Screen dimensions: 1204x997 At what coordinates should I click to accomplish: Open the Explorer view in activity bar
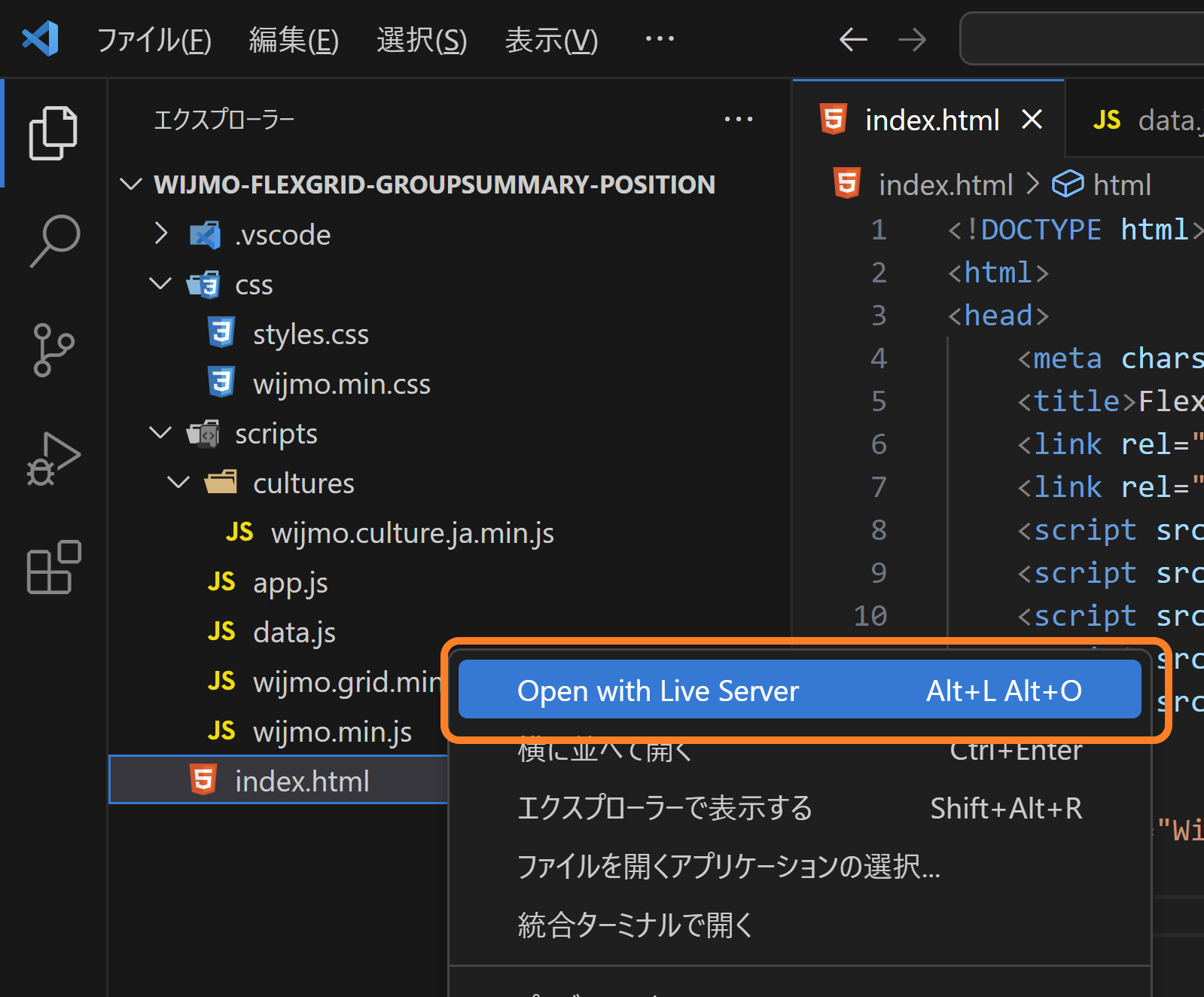(53, 133)
